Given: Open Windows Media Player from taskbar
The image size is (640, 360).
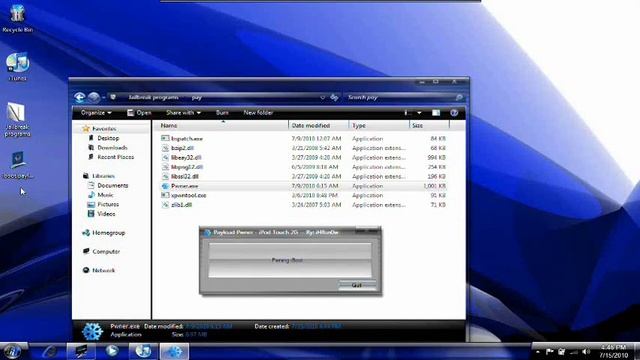Looking at the screenshot, I should tap(111, 351).
